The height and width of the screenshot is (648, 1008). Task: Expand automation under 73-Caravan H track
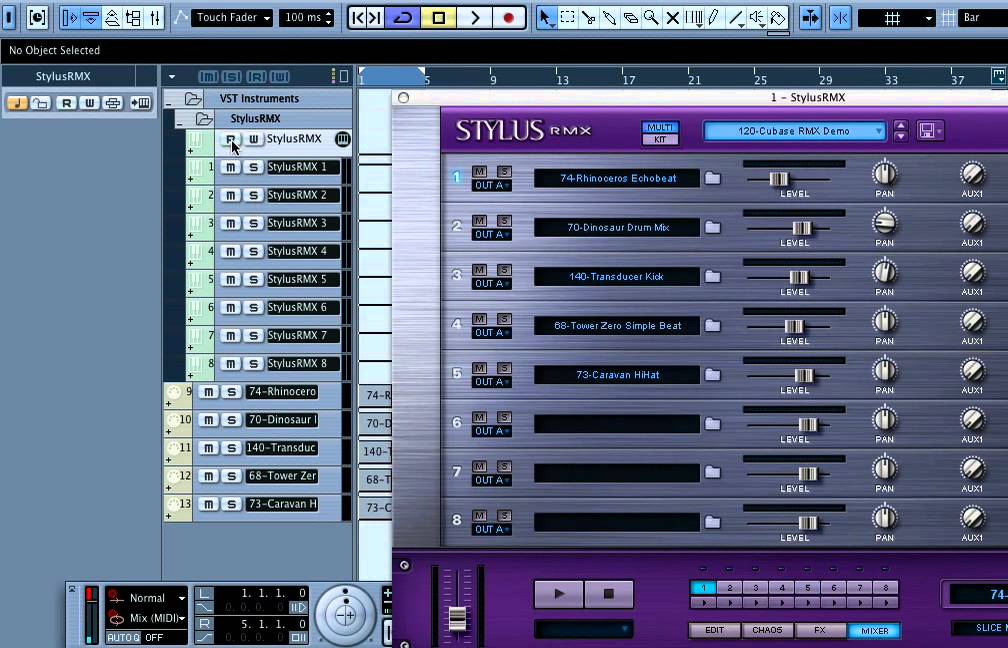click(x=168, y=516)
